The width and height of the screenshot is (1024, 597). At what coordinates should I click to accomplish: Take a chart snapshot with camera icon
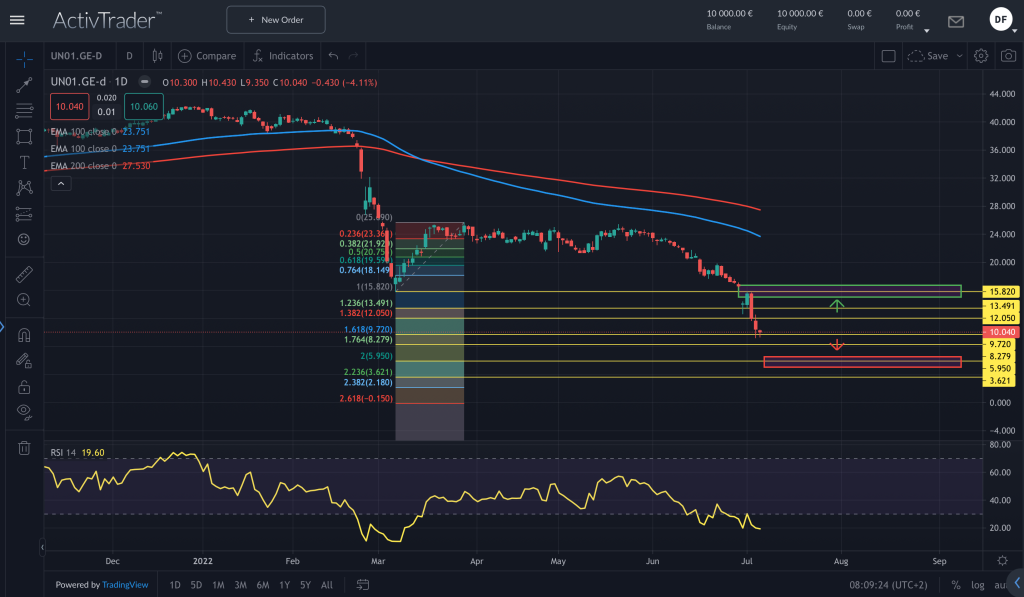(1007, 56)
